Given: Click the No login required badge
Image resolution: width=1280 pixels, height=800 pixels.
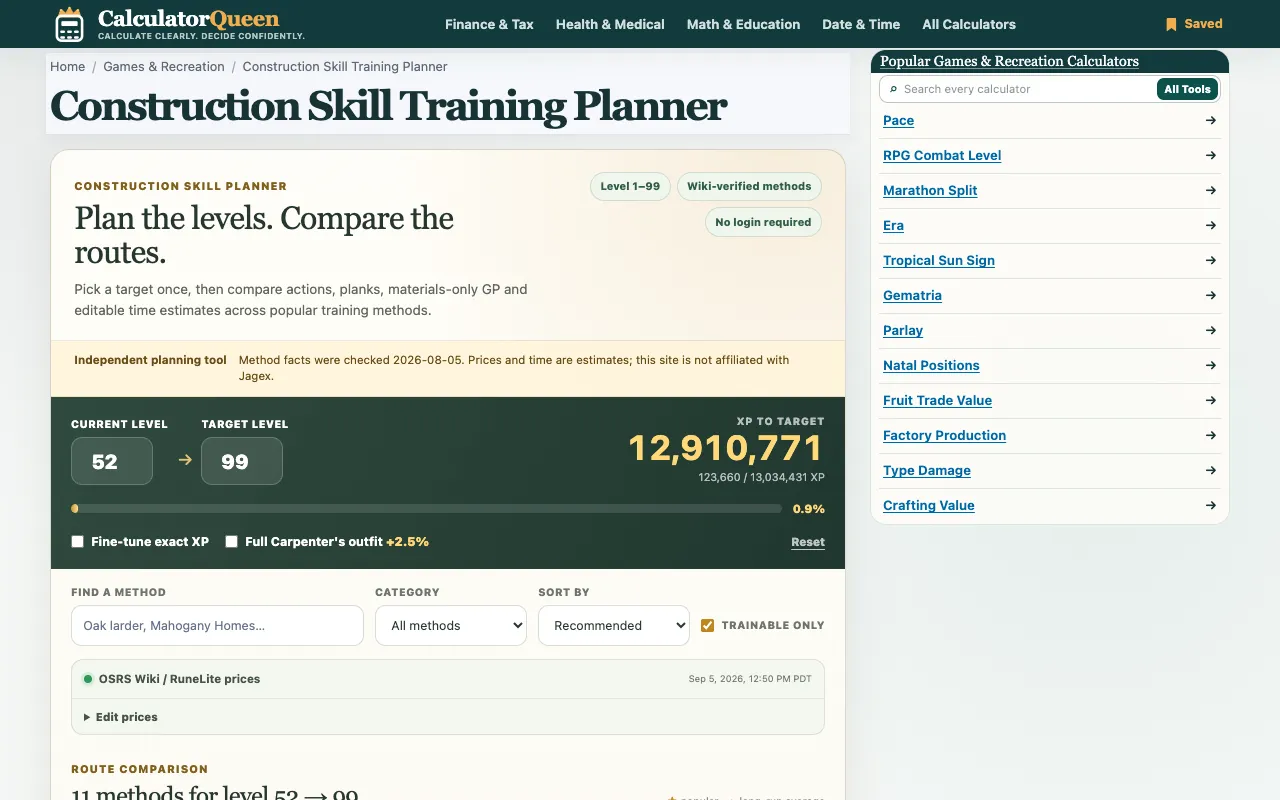Looking at the screenshot, I should (x=763, y=222).
